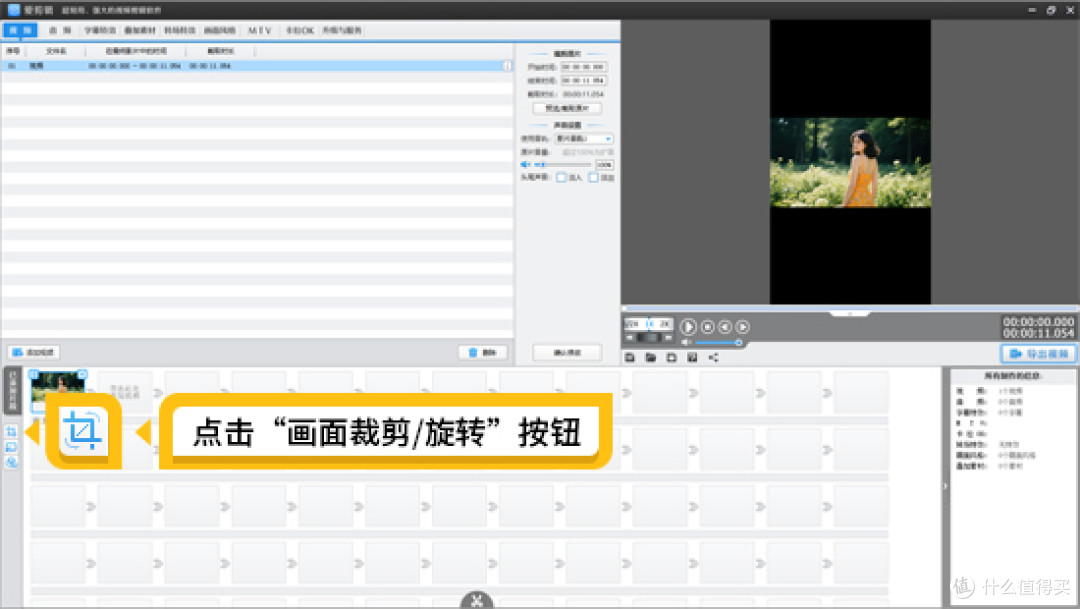Click the 导出视频 export video button

[1039, 353]
